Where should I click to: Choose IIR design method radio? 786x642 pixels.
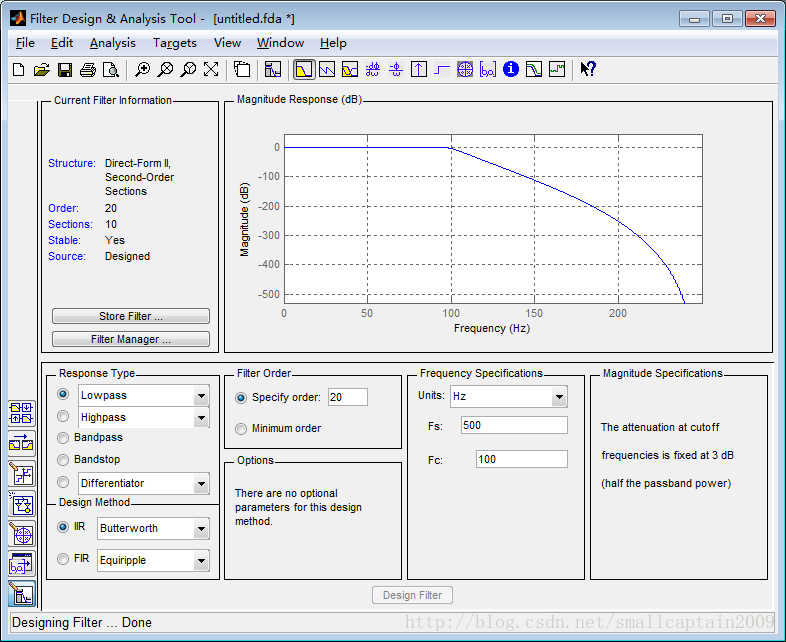coord(63,527)
